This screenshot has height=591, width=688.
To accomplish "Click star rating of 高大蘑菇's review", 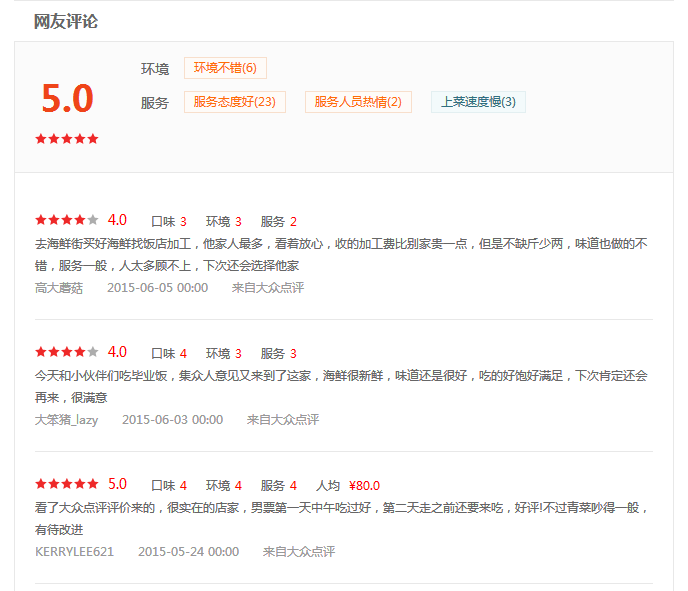I will point(67,220).
